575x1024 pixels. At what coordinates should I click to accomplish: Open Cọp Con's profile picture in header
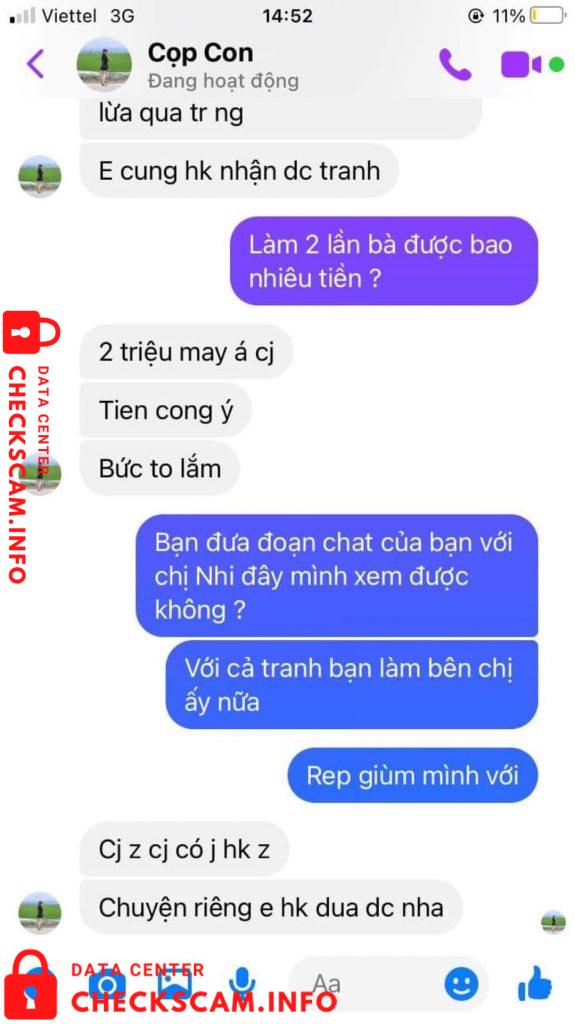(x=104, y=64)
